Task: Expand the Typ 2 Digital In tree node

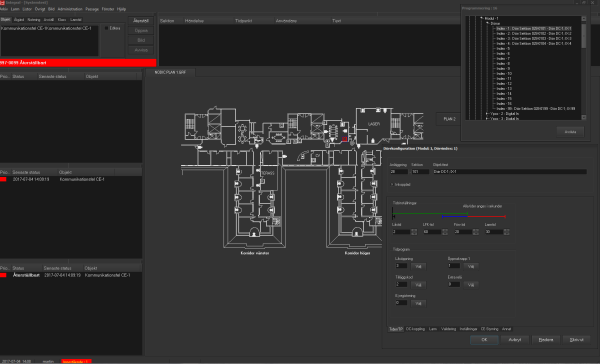Action: coord(487,114)
